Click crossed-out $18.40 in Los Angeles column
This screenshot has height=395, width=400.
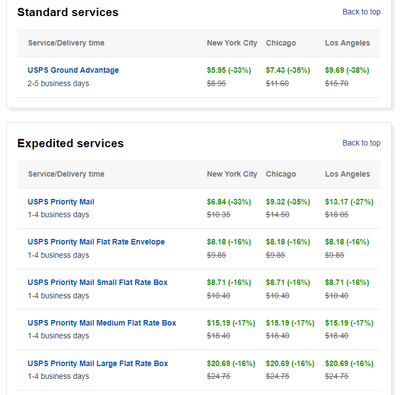[337, 336]
